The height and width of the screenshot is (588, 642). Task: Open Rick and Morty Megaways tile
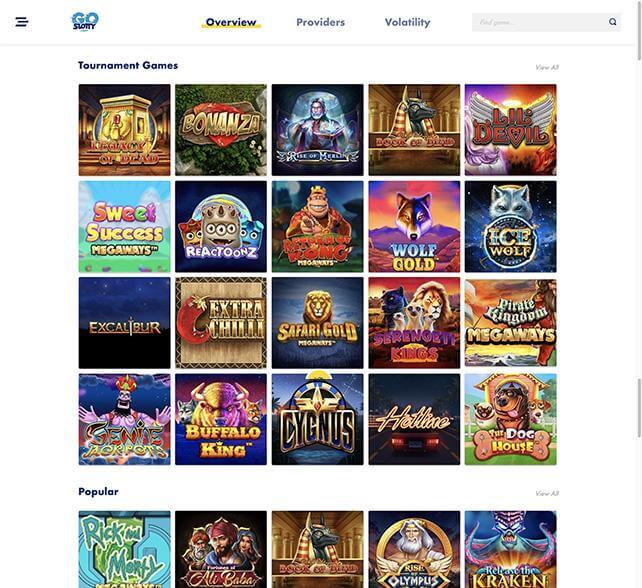pyautogui.click(x=124, y=549)
